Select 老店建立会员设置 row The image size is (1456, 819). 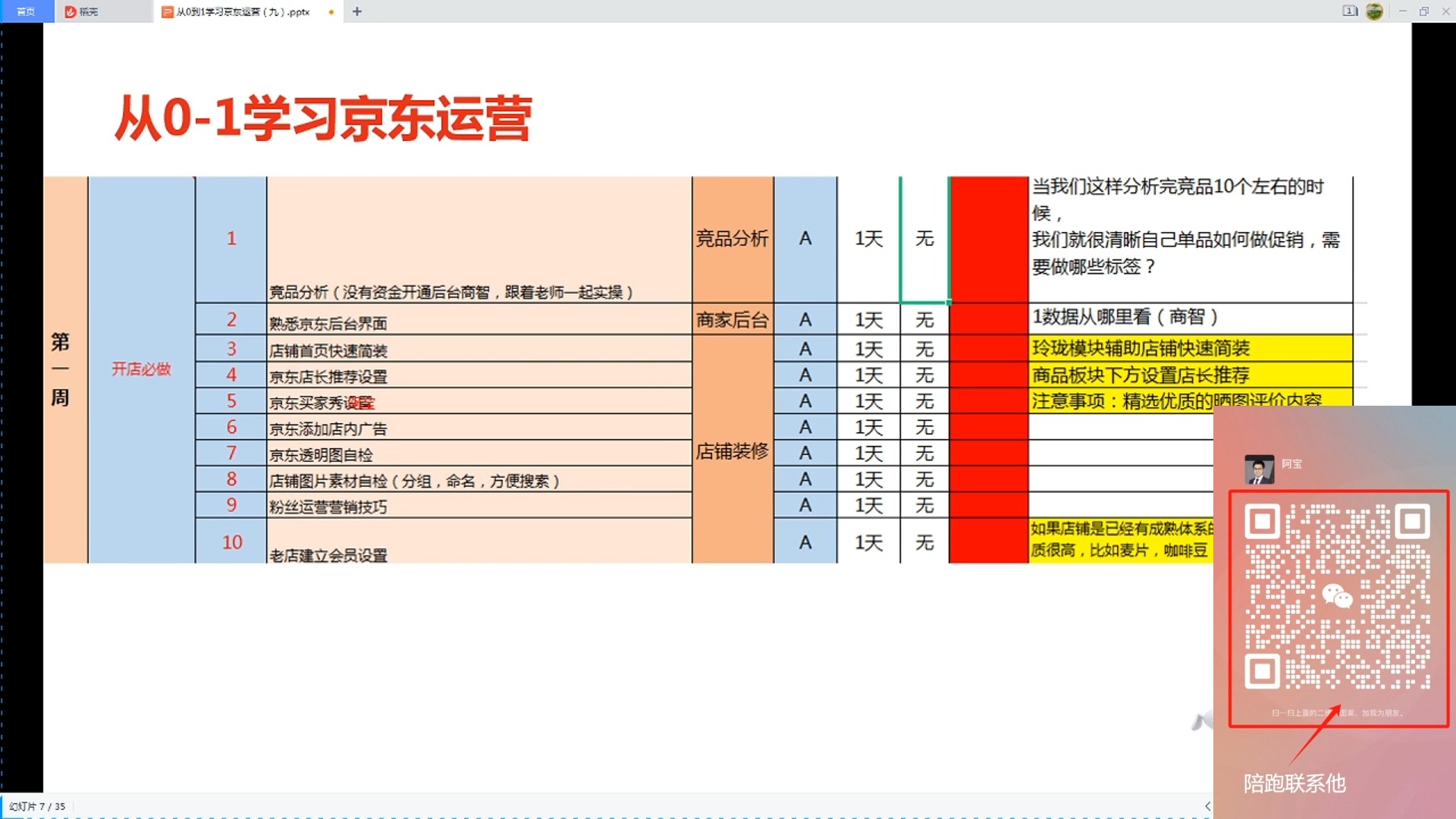(479, 541)
